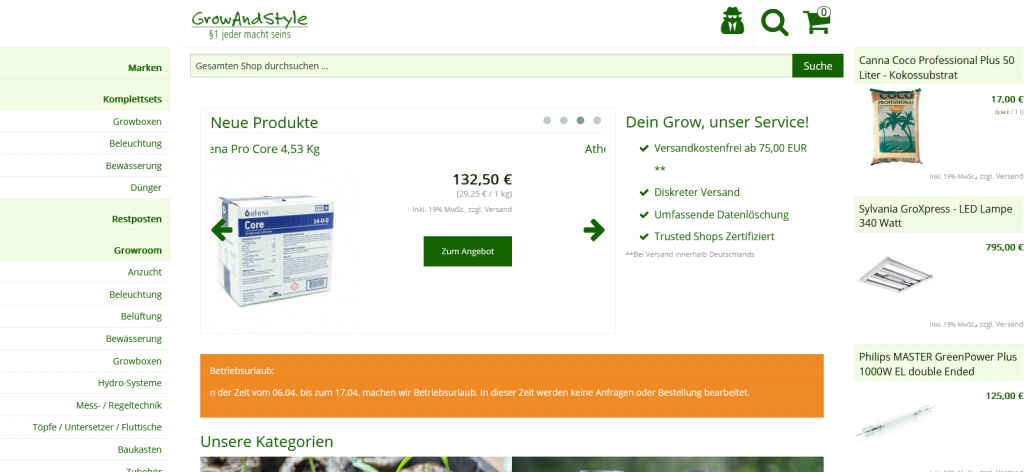Go to previous product with left arrow
The width and height of the screenshot is (1024, 472).
coord(221,230)
